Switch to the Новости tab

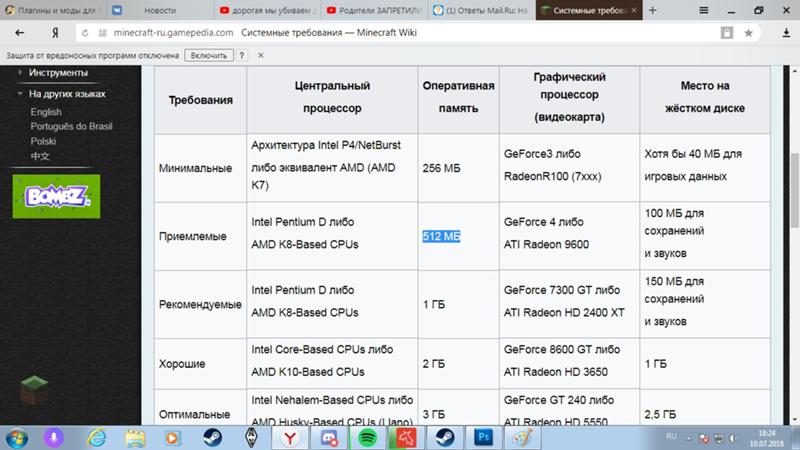158,10
